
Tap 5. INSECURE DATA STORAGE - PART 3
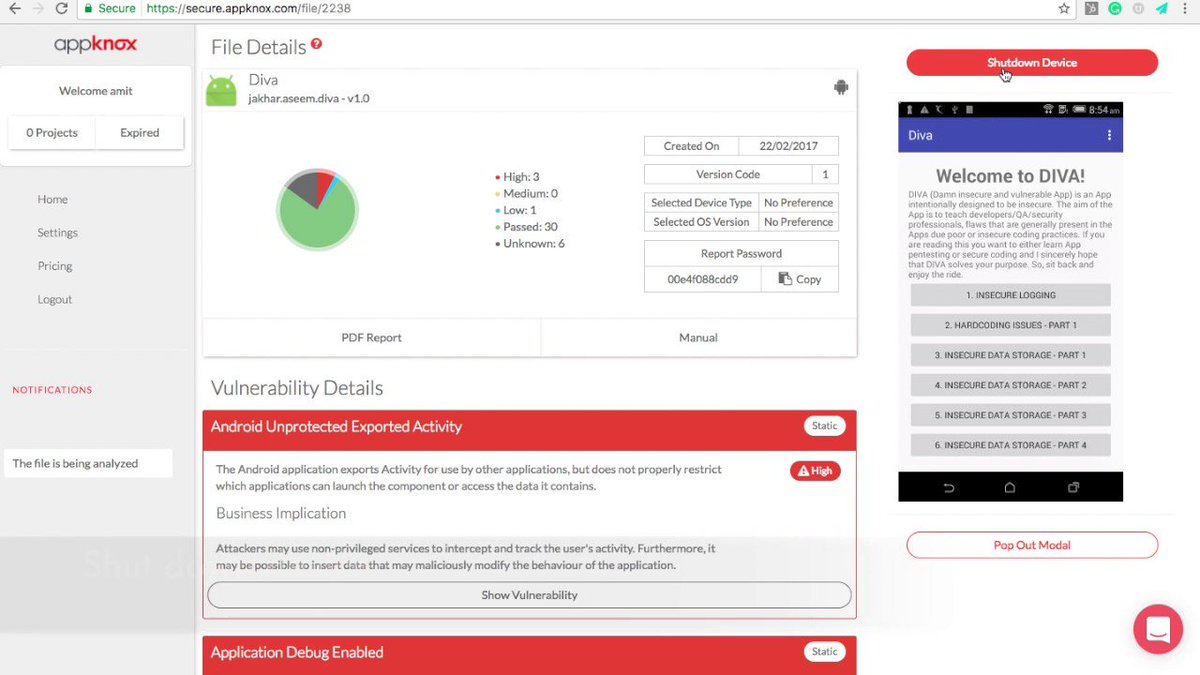[1011, 415]
